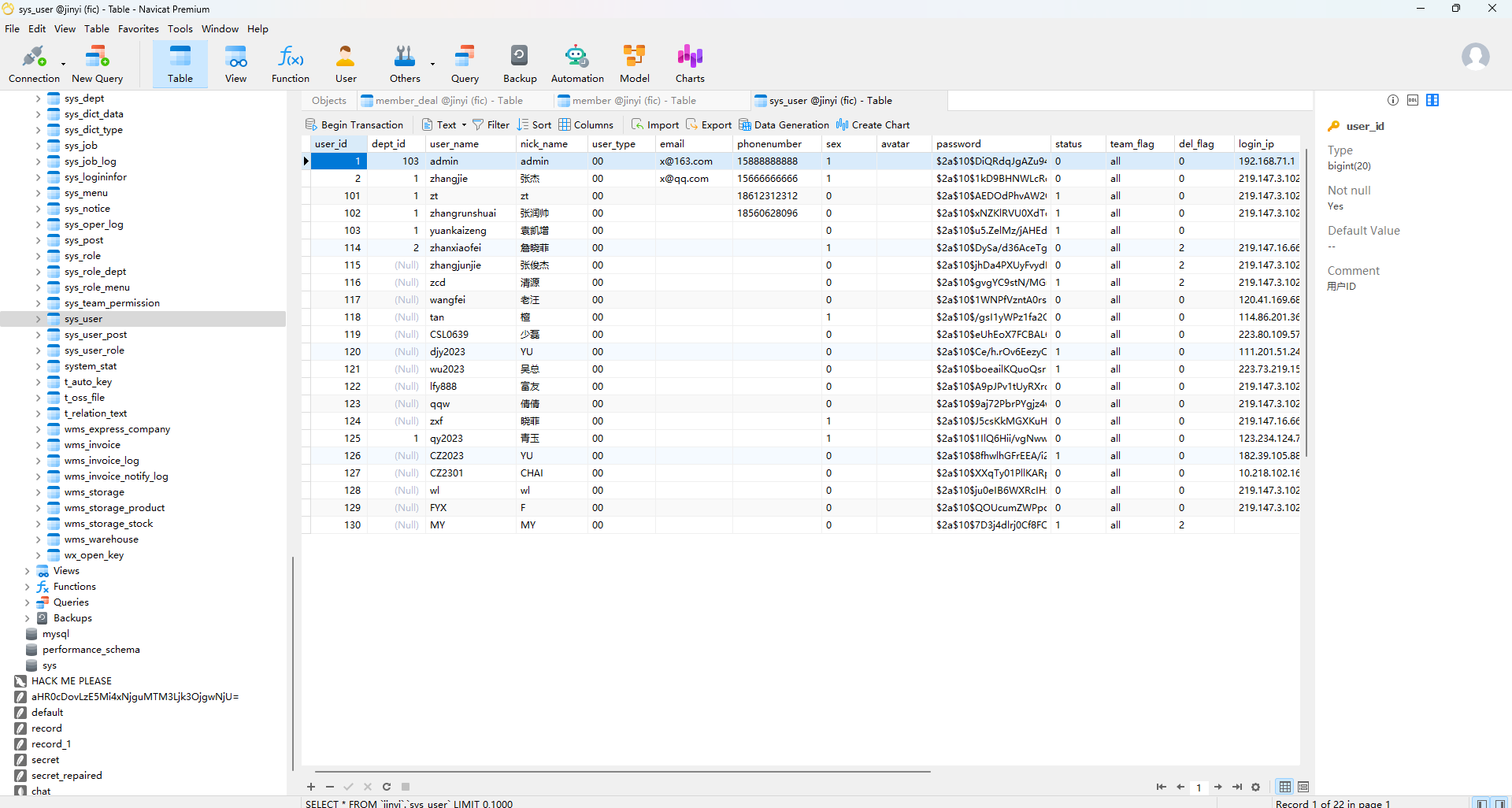The image size is (1512, 808).
Task: Click the User toolbar icon
Action: 346,63
